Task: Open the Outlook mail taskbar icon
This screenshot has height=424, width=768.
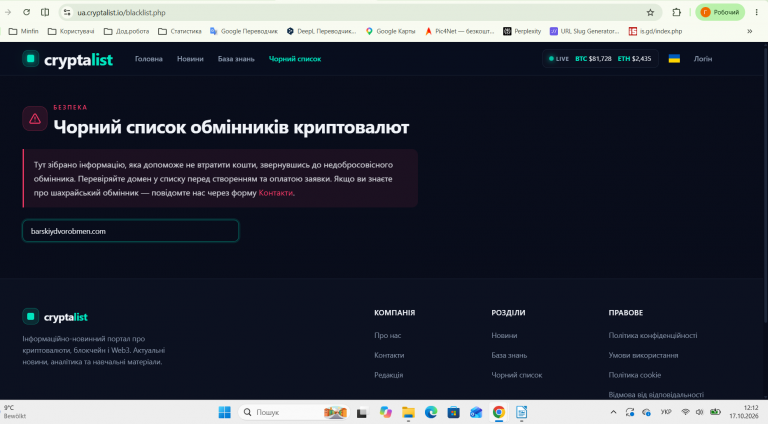Action: click(476, 412)
